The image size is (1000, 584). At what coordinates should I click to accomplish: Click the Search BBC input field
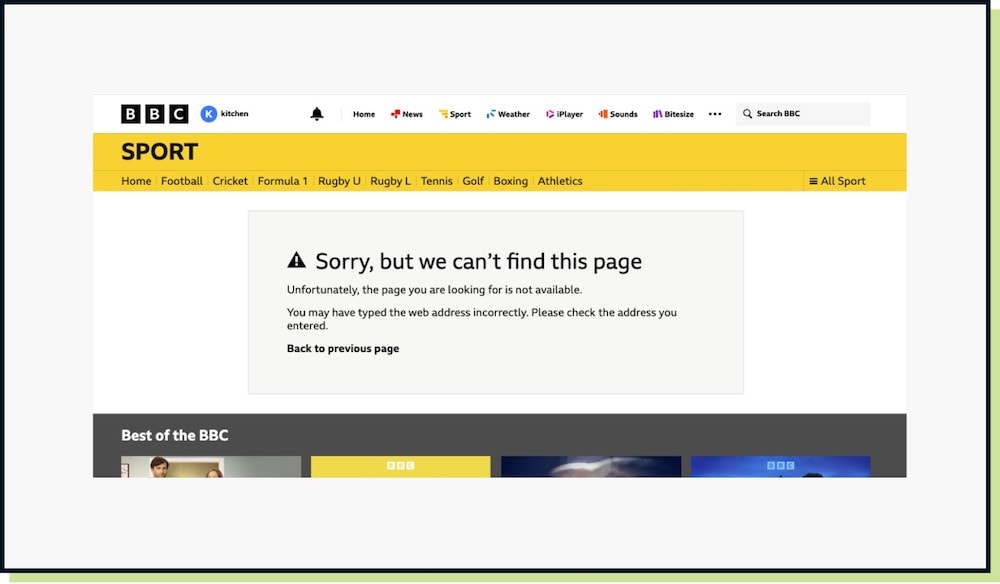pyautogui.click(x=803, y=113)
